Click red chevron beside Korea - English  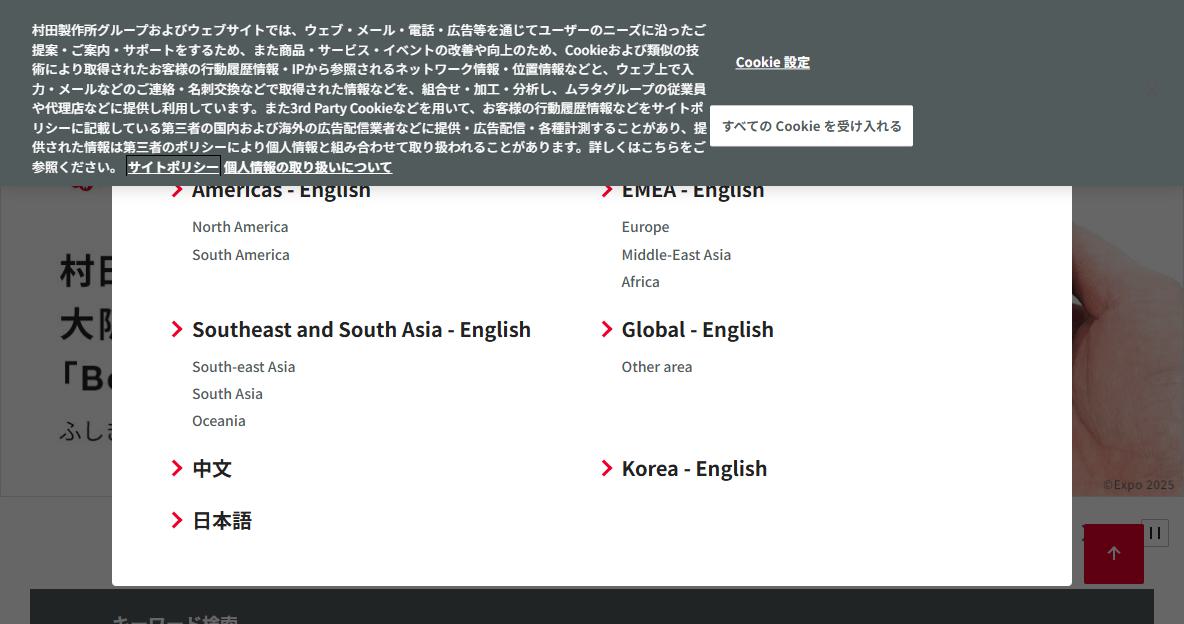tap(606, 468)
